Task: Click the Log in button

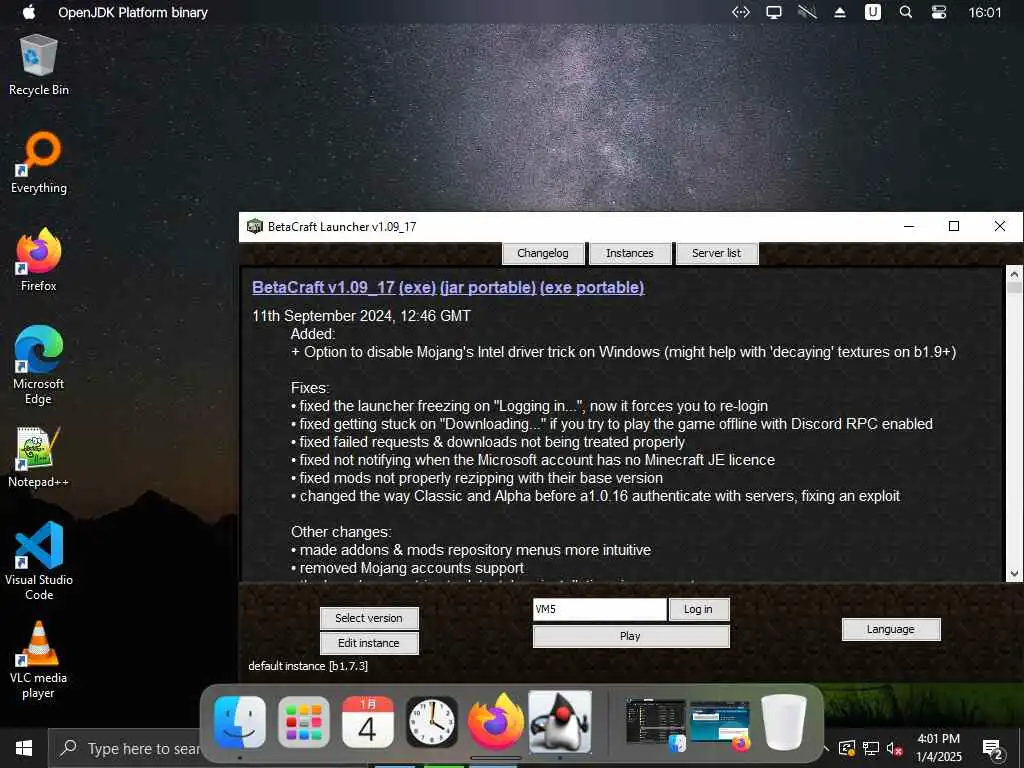Action: tap(698, 609)
